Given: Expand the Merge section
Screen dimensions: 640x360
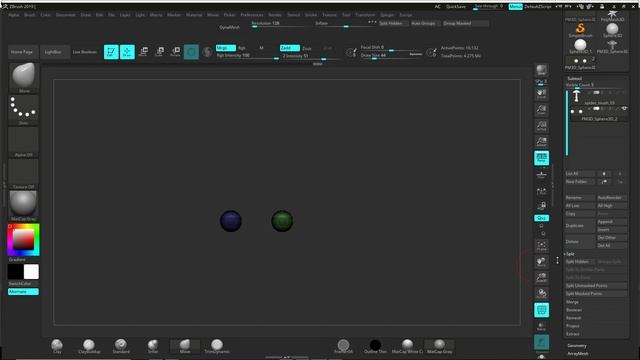Looking at the screenshot, I should [572, 302].
